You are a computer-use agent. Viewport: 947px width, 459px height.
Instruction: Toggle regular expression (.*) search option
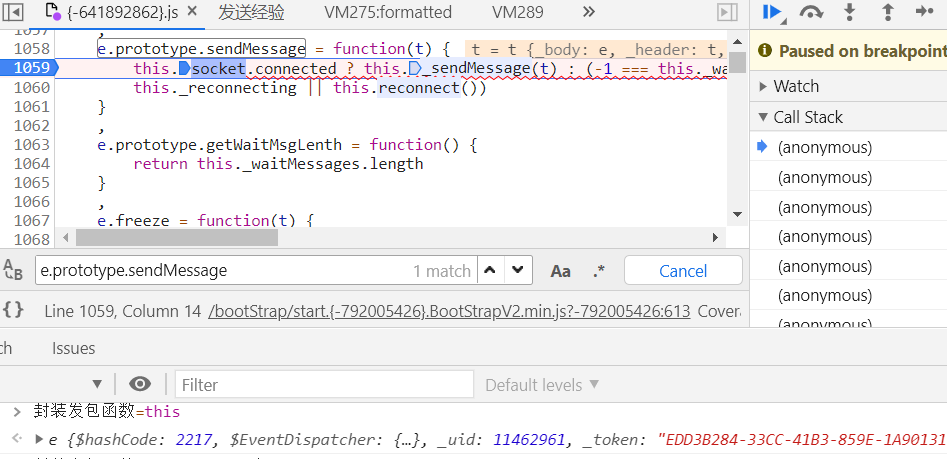(599, 271)
